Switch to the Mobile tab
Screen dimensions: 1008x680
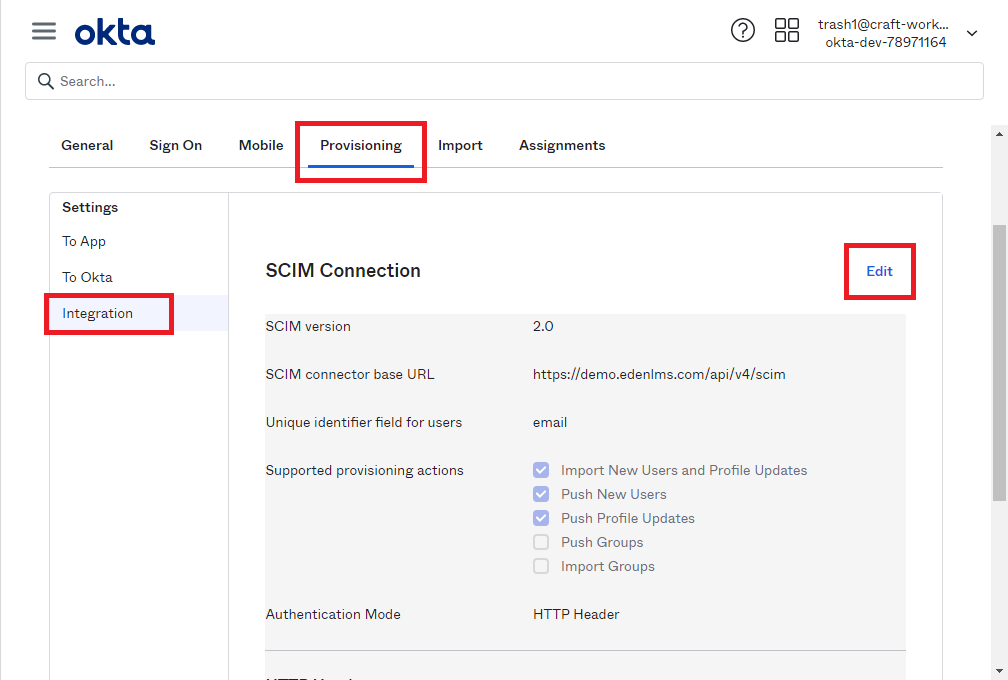tap(261, 145)
